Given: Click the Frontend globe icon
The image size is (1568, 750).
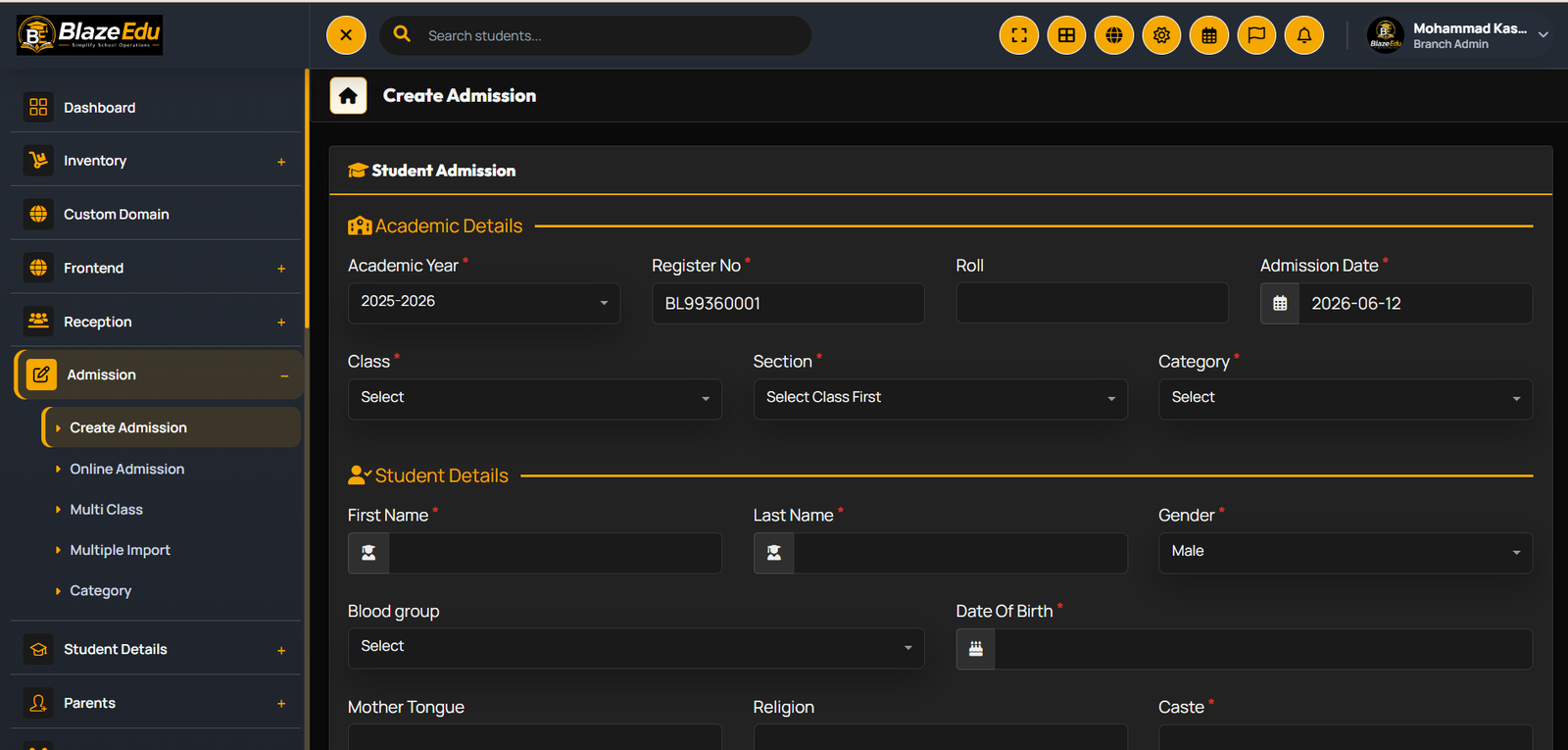Looking at the screenshot, I should point(38,268).
